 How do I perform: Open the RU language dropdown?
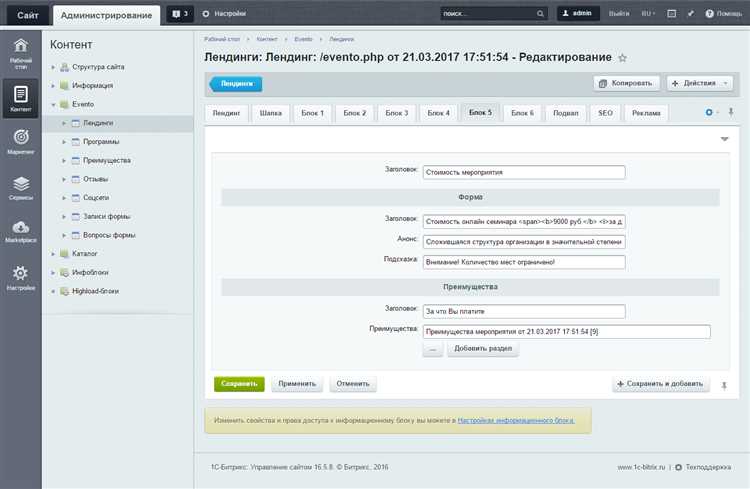(648, 14)
